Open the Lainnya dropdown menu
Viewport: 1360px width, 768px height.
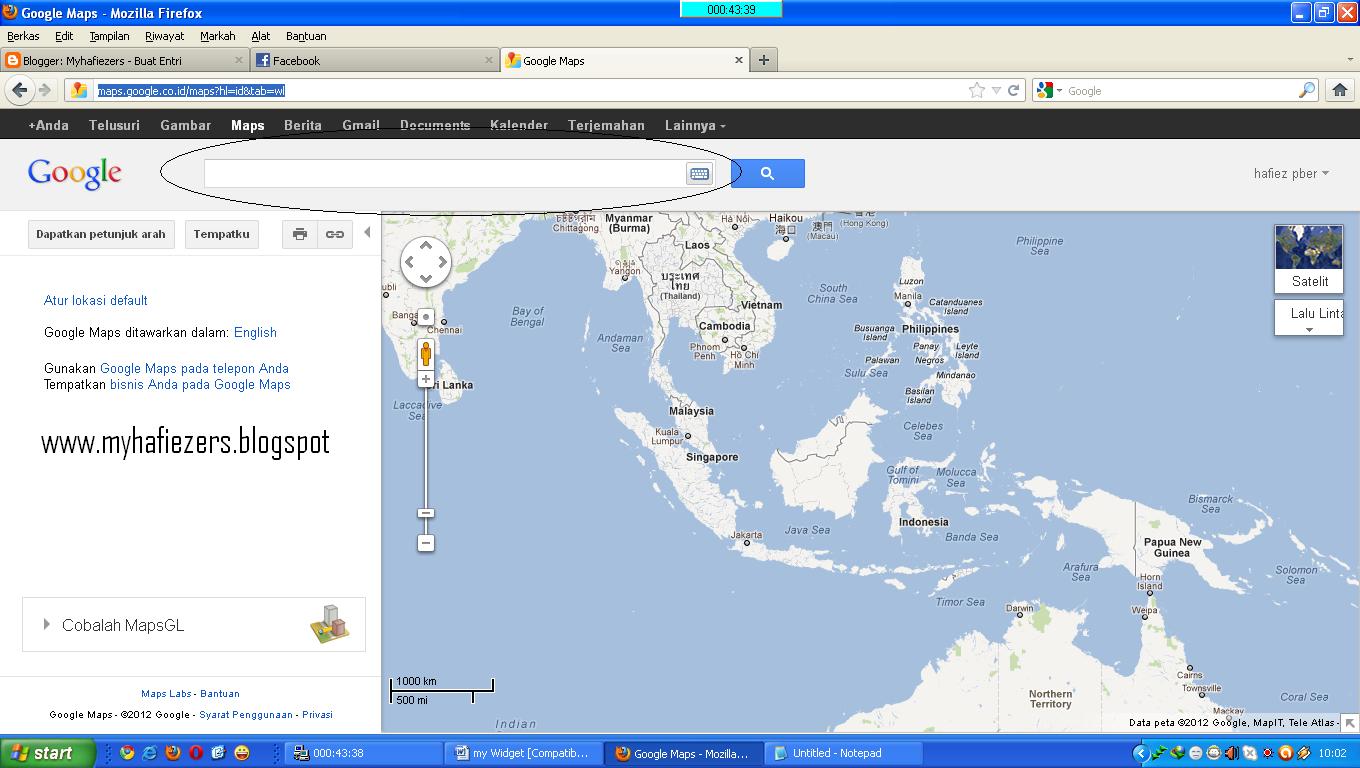(x=695, y=125)
